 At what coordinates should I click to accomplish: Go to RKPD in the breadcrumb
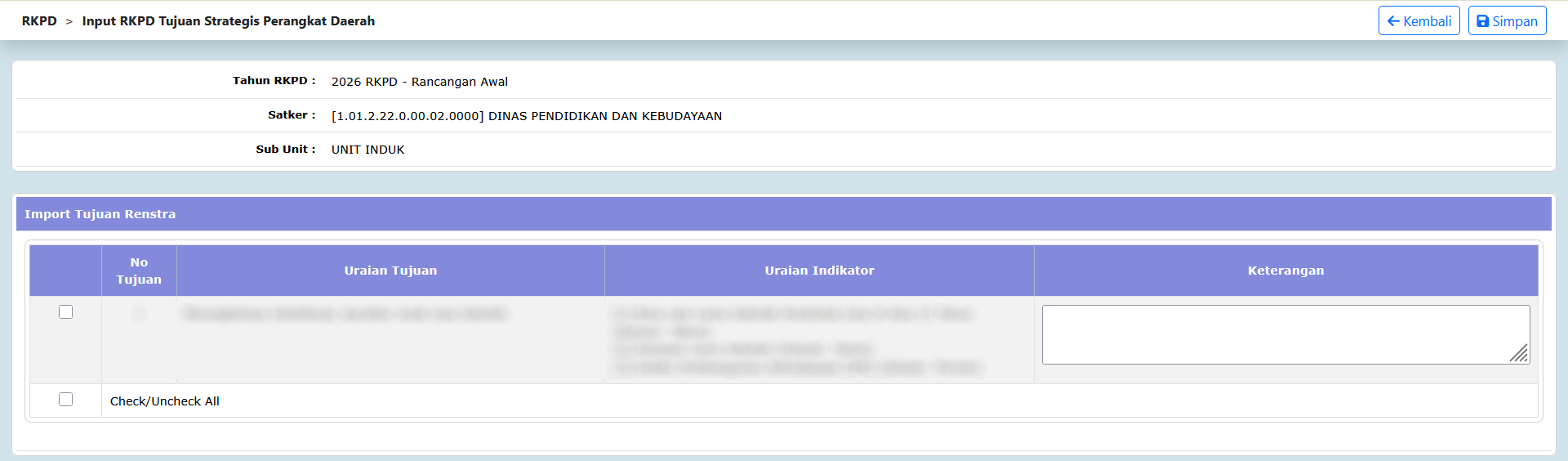coord(39,21)
